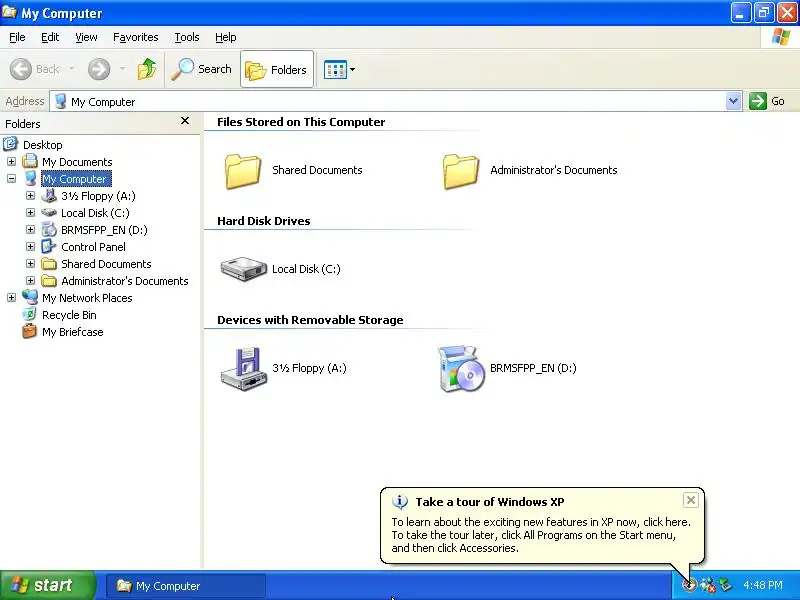Select floppy drive icon in tree
This screenshot has width=800, height=600.
click(x=49, y=195)
